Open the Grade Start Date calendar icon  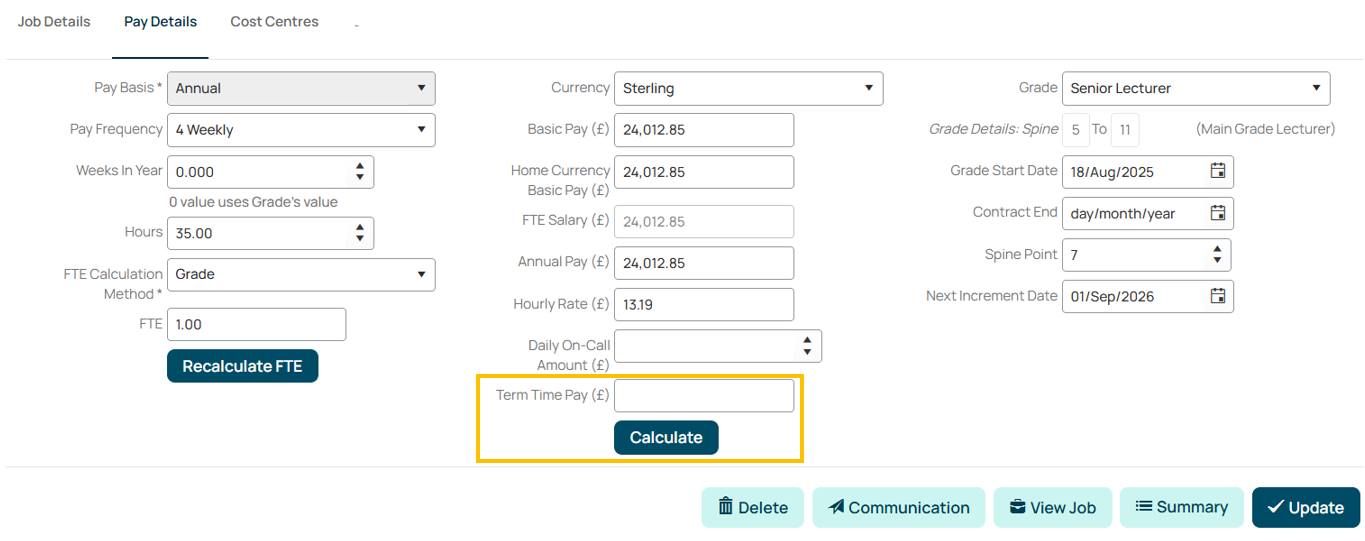pyautogui.click(x=1217, y=171)
